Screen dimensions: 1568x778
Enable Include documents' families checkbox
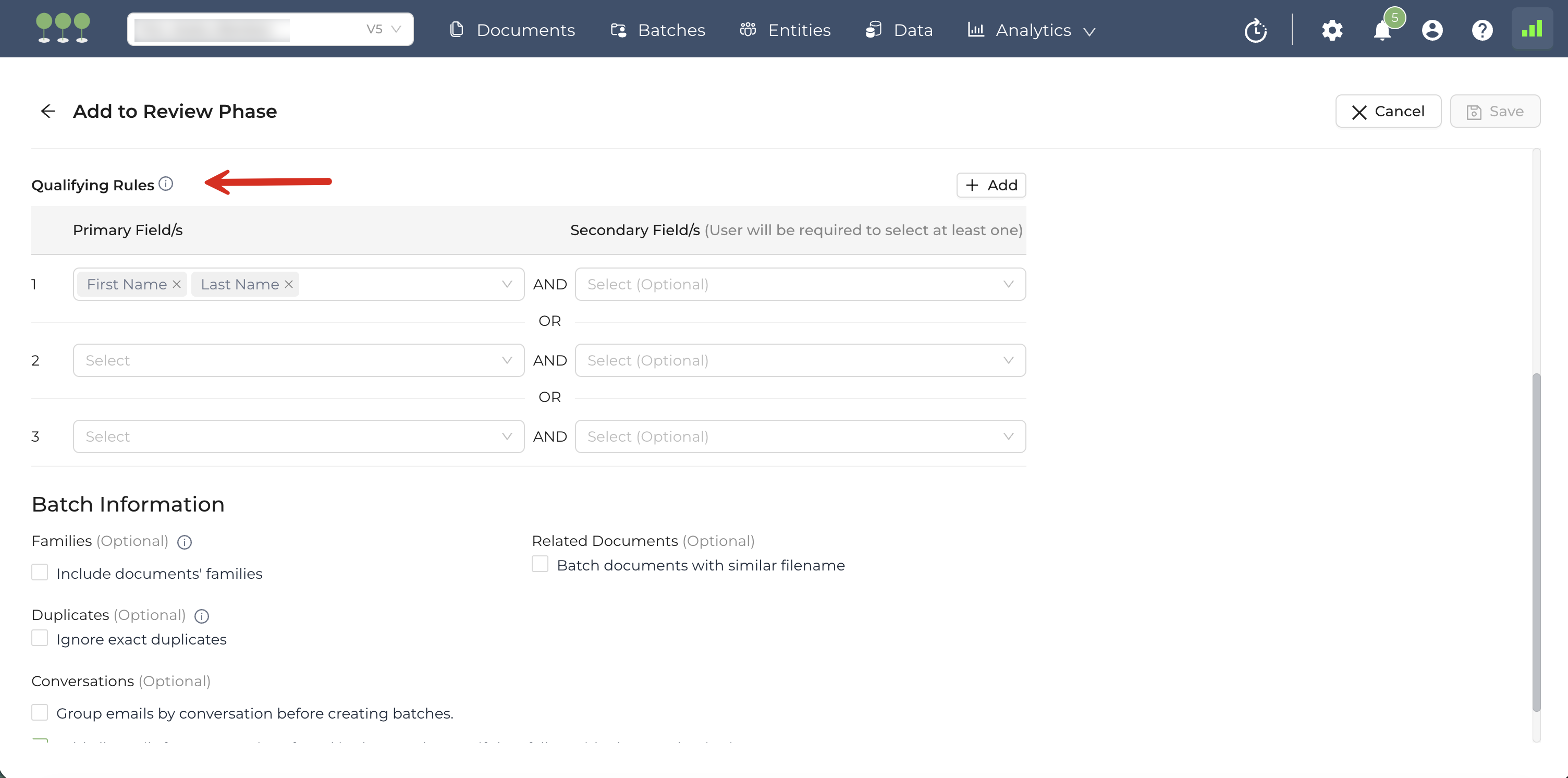40,572
